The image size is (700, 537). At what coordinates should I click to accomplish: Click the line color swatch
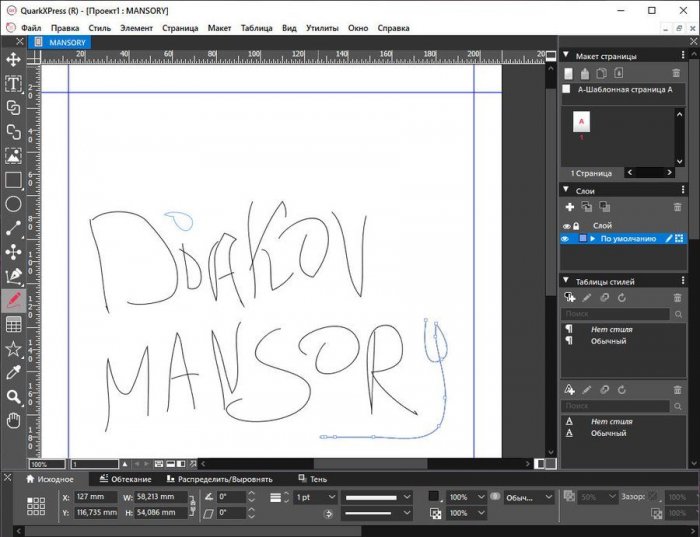click(434, 497)
